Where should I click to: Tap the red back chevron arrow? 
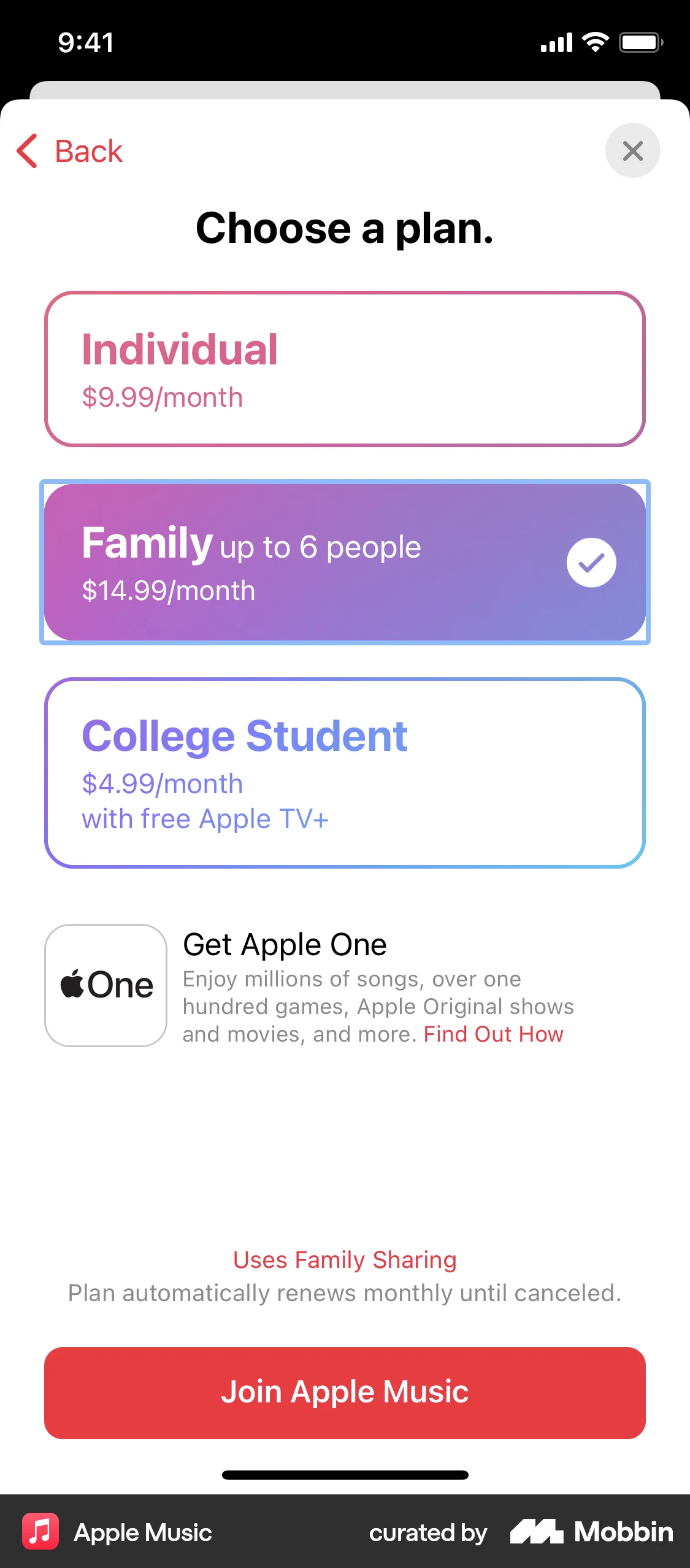pos(27,151)
